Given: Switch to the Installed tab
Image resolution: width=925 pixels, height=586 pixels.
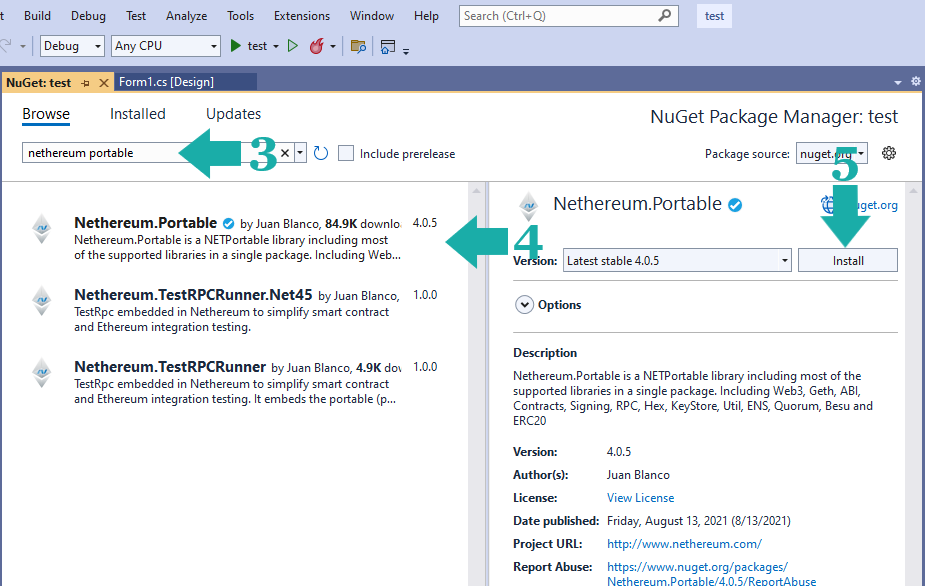Looking at the screenshot, I should click(138, 114).
